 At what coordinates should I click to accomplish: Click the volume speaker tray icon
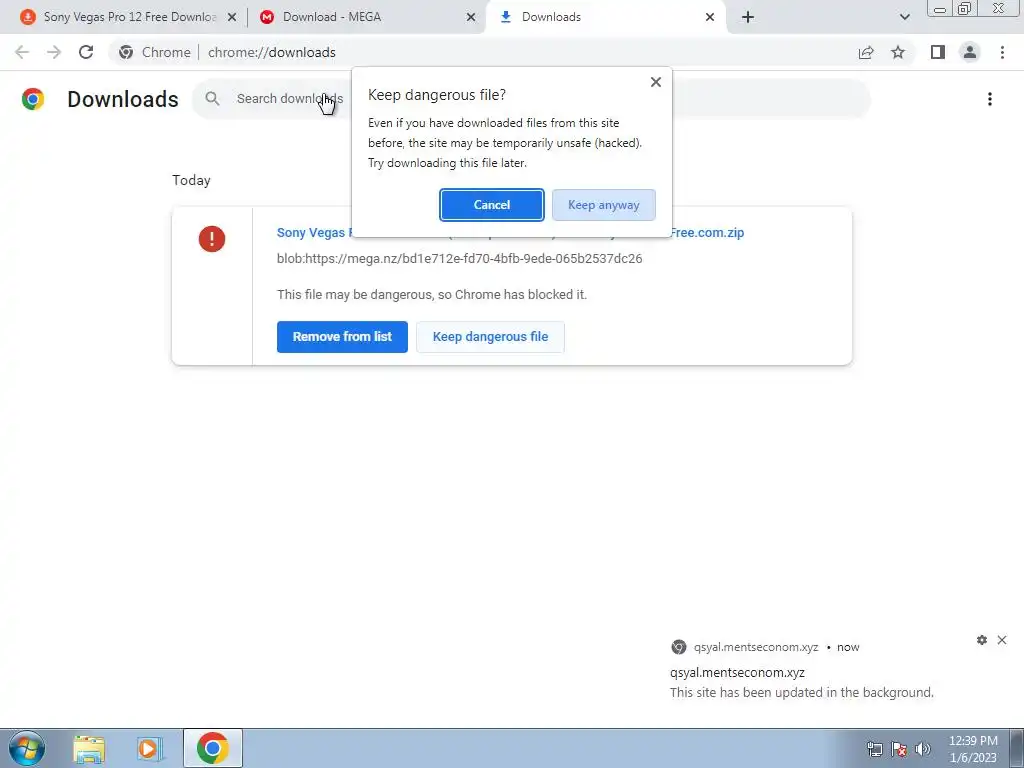coord(923,750)
